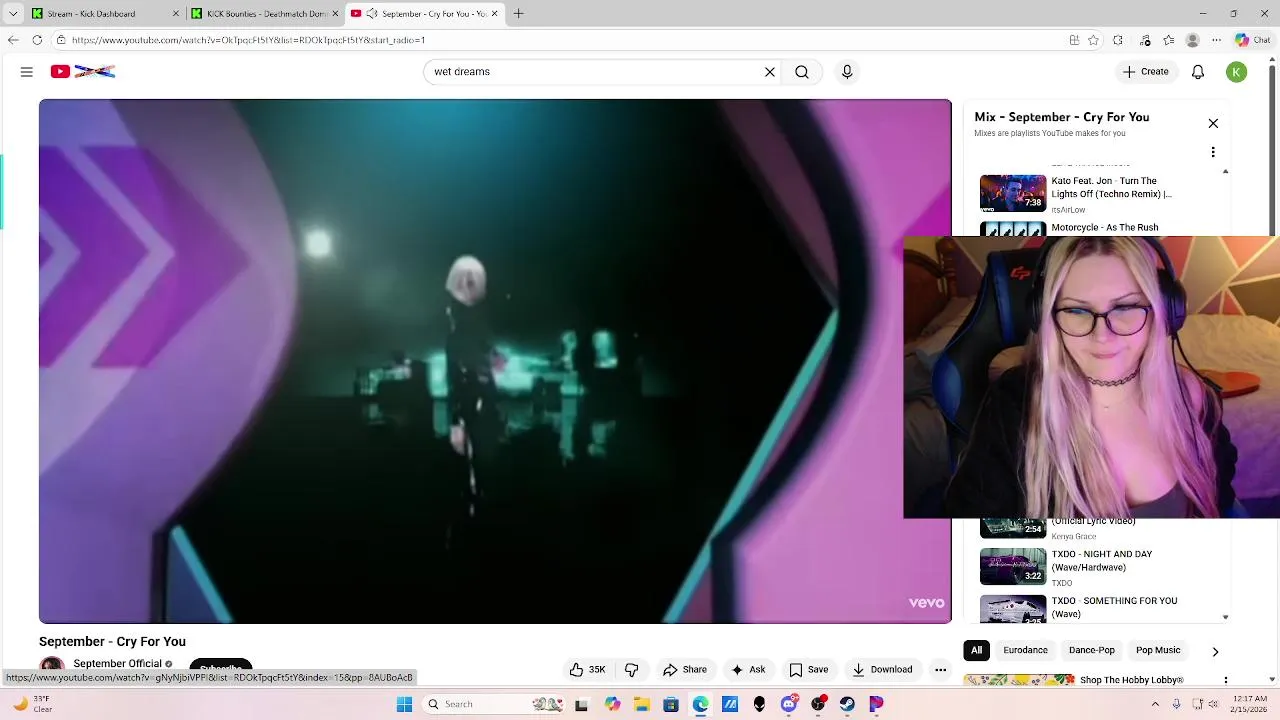The width and height of the screenshot is (1280, 720).
Task: Open File Explorer from taskbar
Action: (641, 704)
